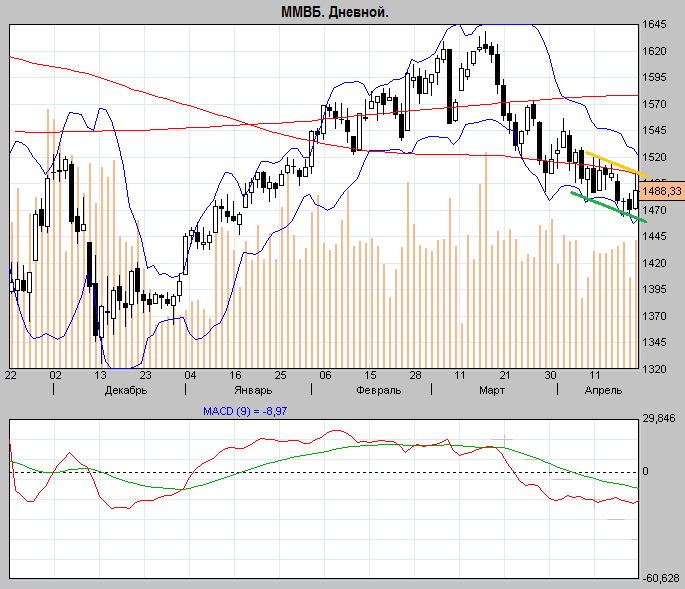Image resolution: width=685 pixels, height=589 pixels.
Task: Click the 1470 price axis value
Action: [654, 210]
